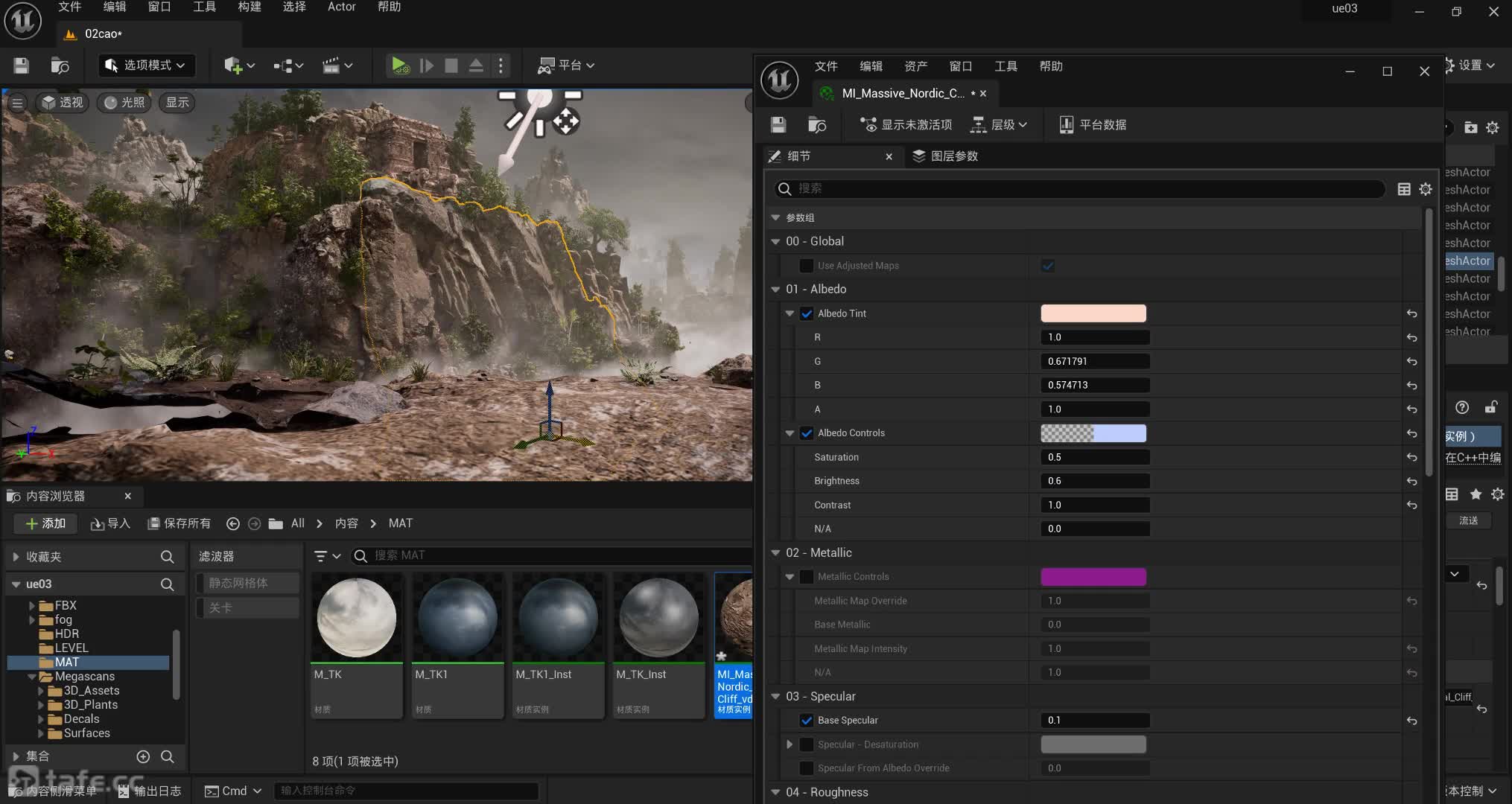Reset Albedo Tint to default value

pos(1411,314)
